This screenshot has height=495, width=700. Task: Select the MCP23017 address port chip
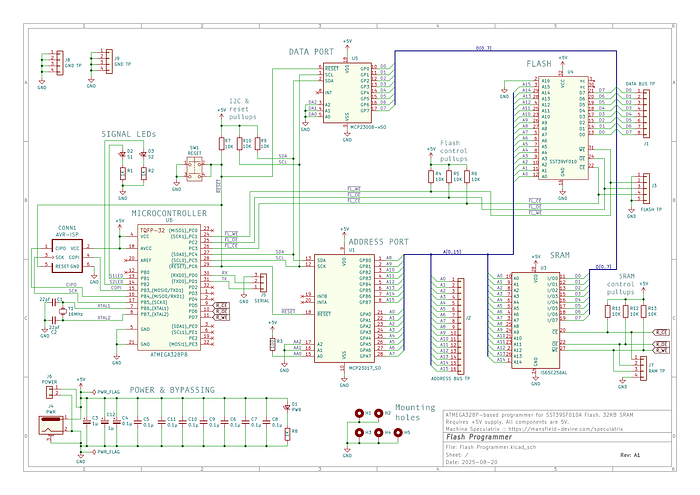click(346, 308)
